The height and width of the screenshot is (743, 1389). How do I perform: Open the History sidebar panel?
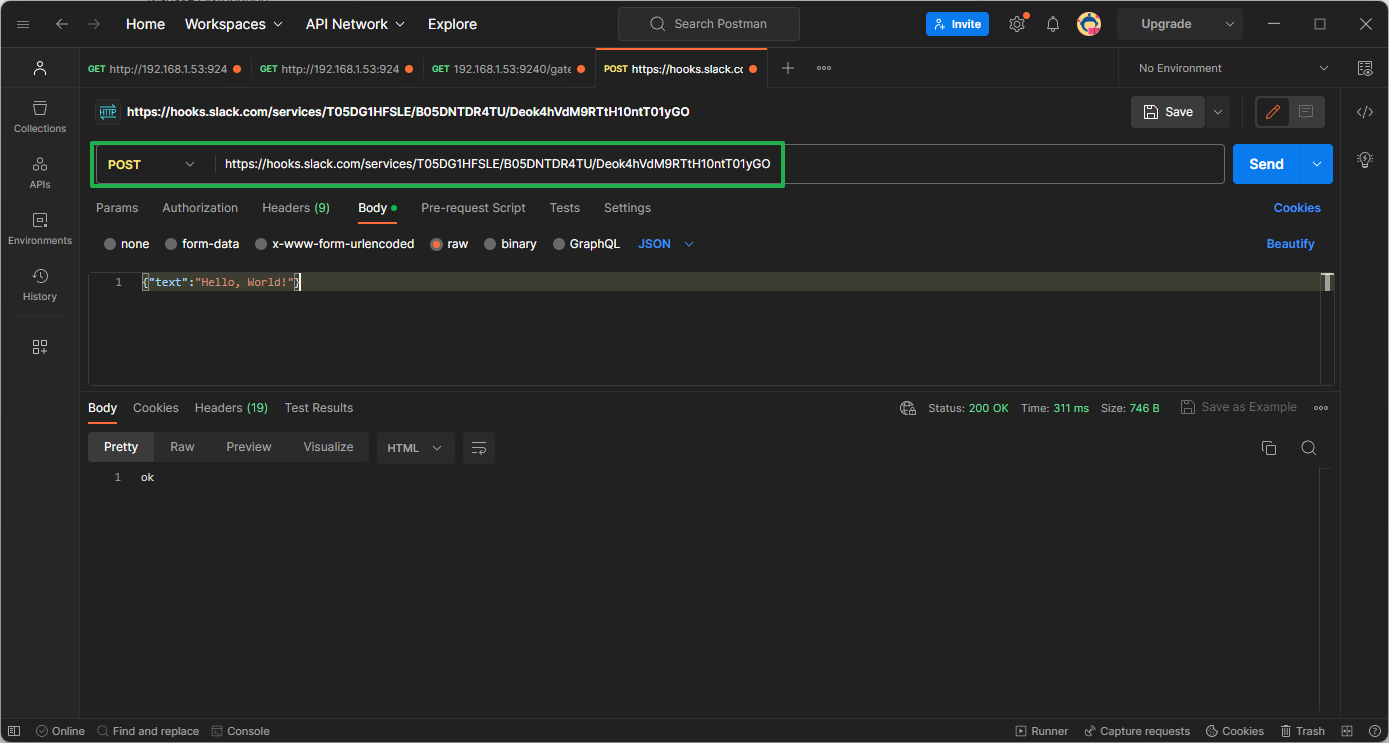tap(40, 284)
